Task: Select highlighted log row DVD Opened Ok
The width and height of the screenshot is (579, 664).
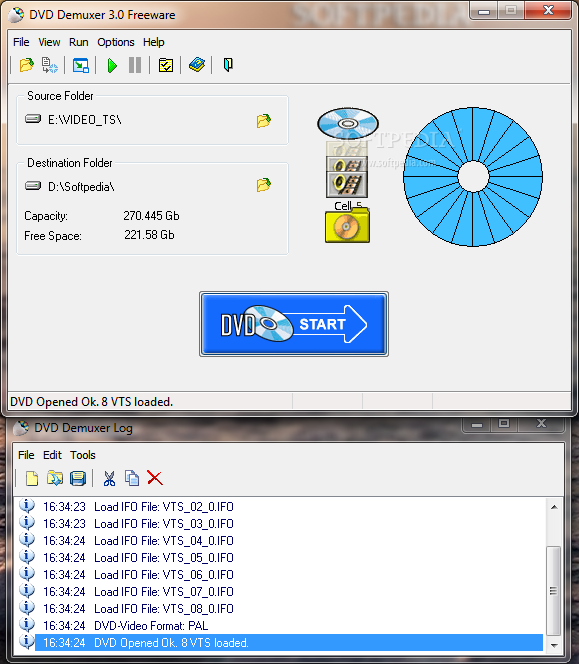Action: click(x=289, y=643)
